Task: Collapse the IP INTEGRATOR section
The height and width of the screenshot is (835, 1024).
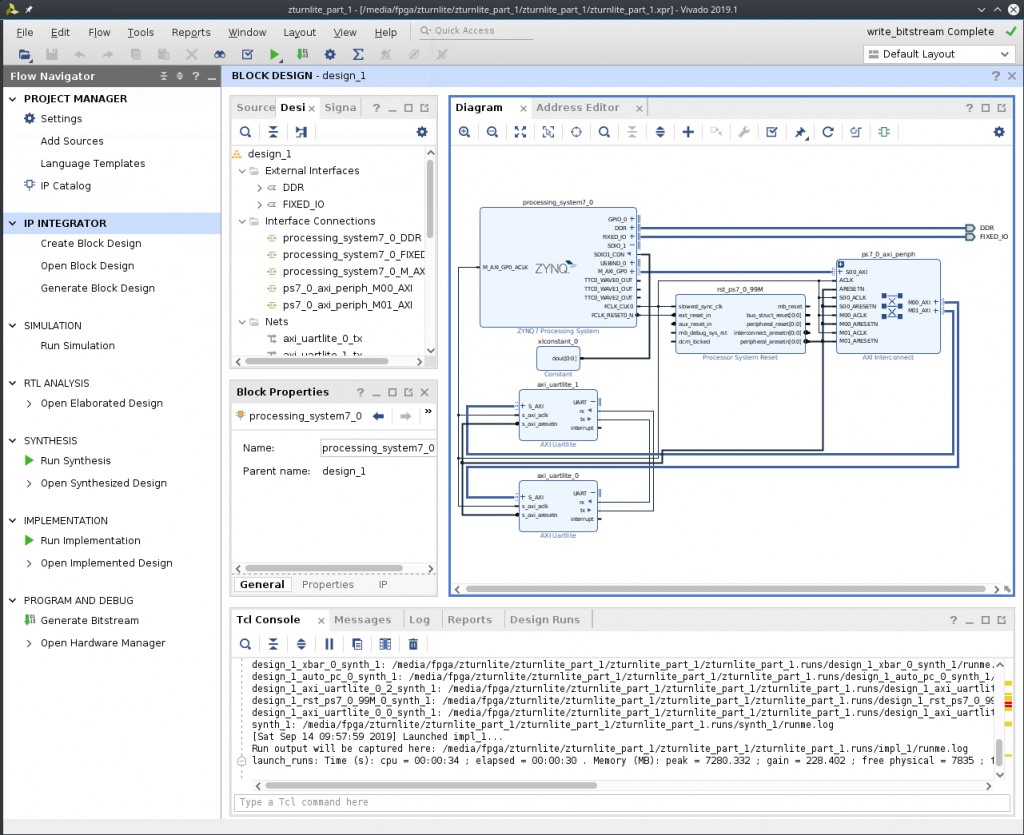Action: (12, 223)
